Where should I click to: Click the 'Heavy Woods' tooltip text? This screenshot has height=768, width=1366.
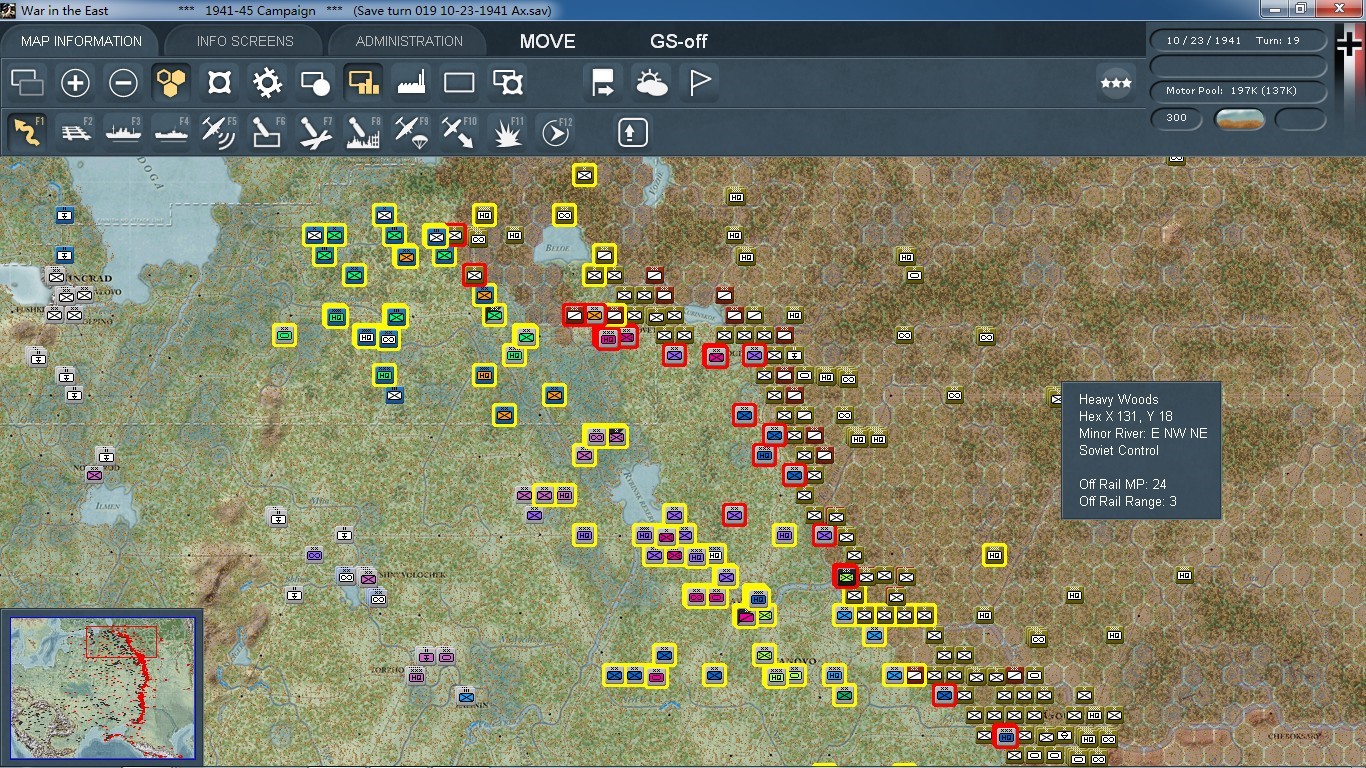coord(1118,400)
